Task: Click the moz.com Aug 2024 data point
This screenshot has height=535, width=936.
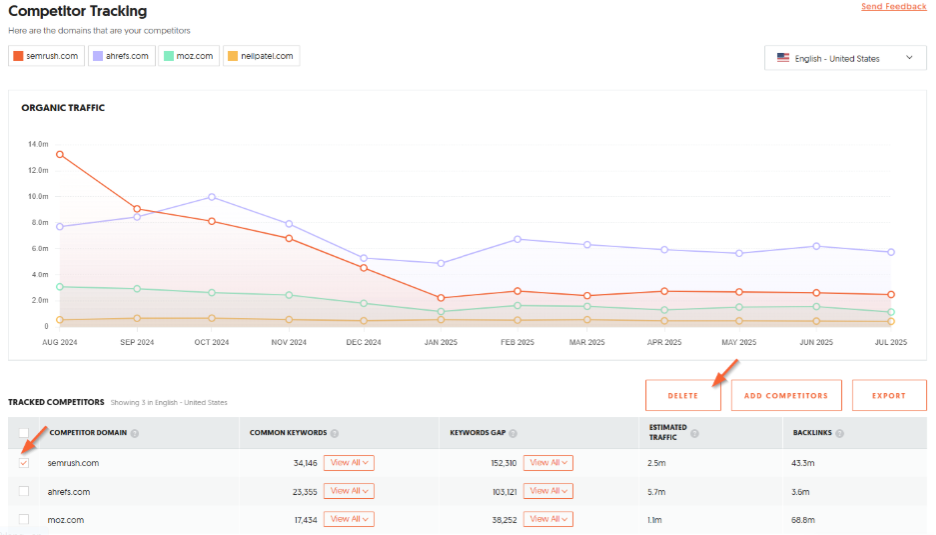Action: [x=60, y=287]
